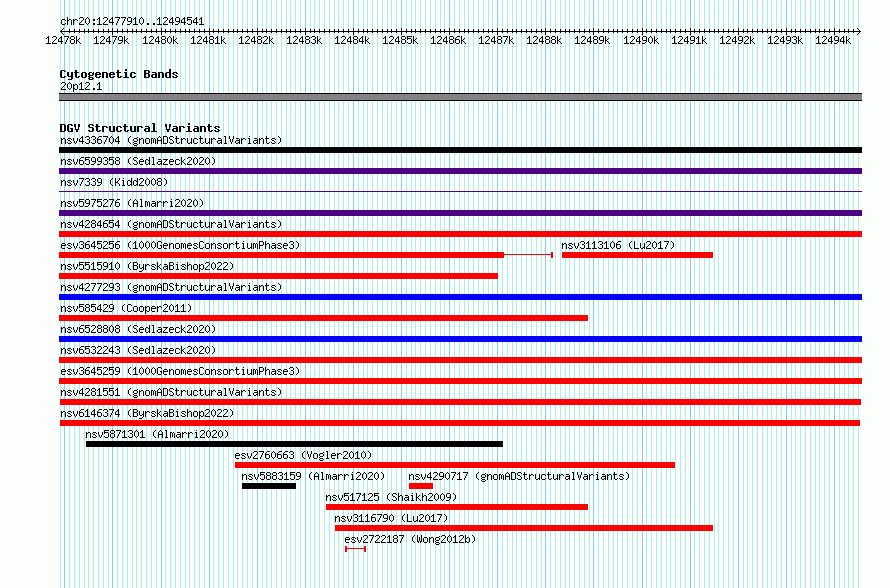Open nsv4277293 gnomAD variant label

pos(171,287)
